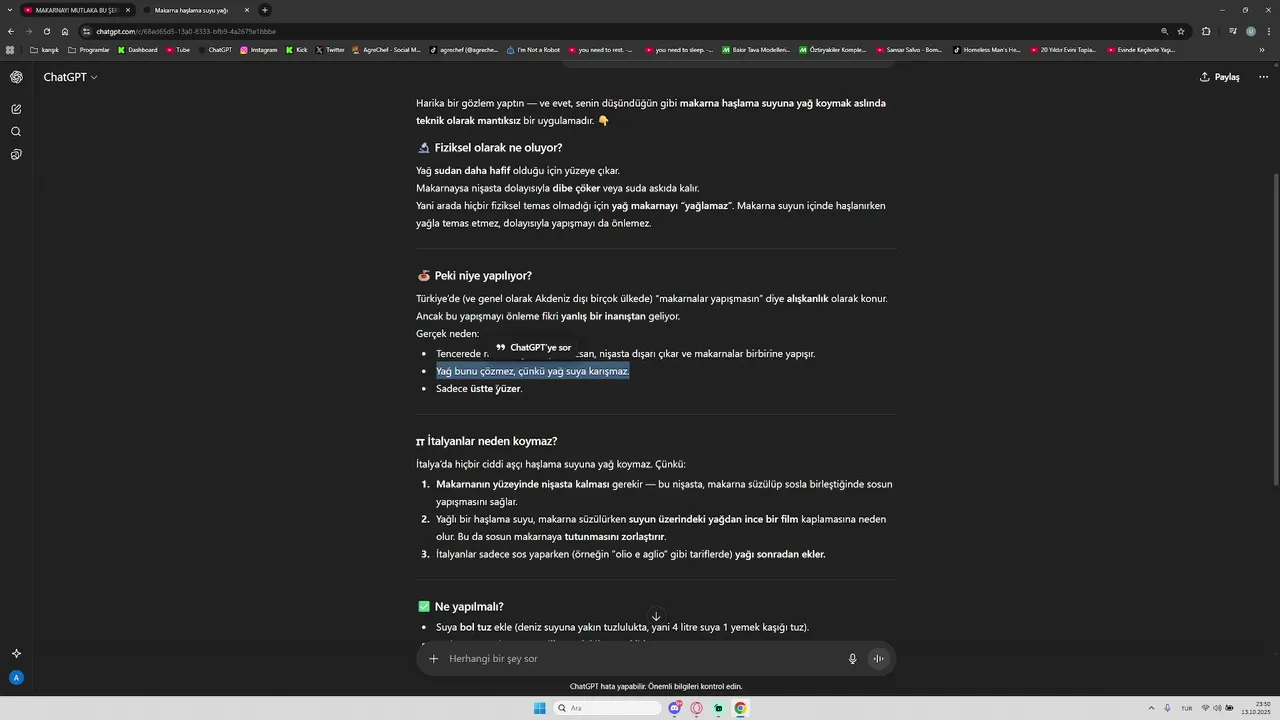Open the Chrome three-dot menu

[1268, 31]
